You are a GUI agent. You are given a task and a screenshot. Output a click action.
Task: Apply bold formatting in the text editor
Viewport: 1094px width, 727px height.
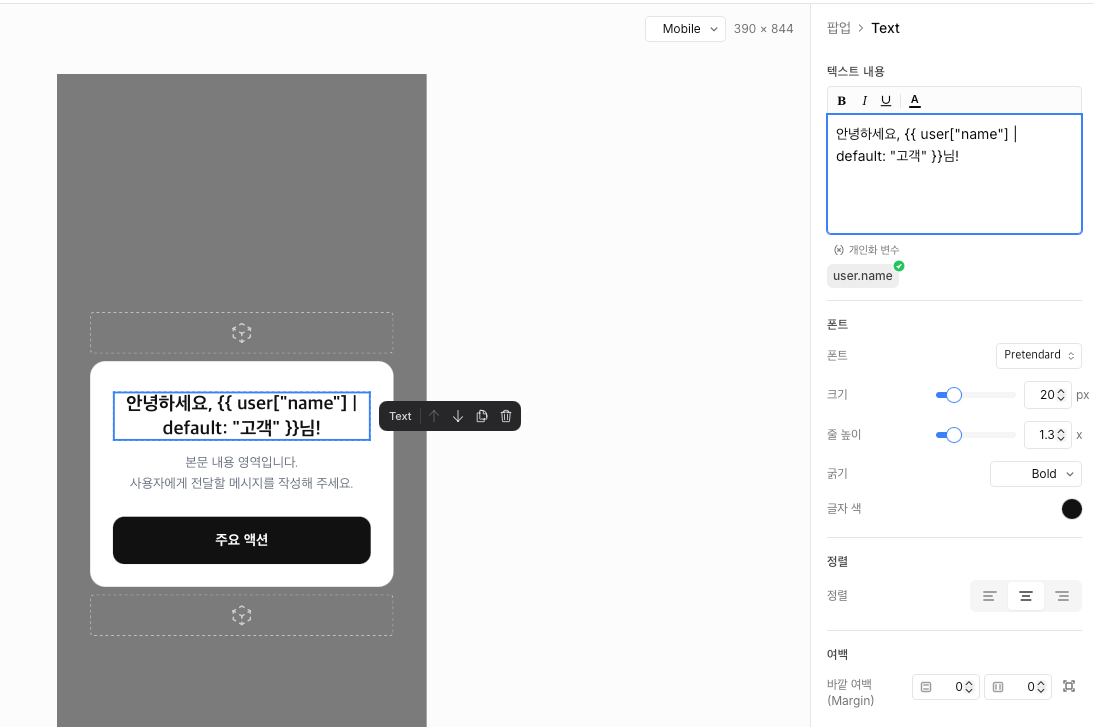pos(841,100)
